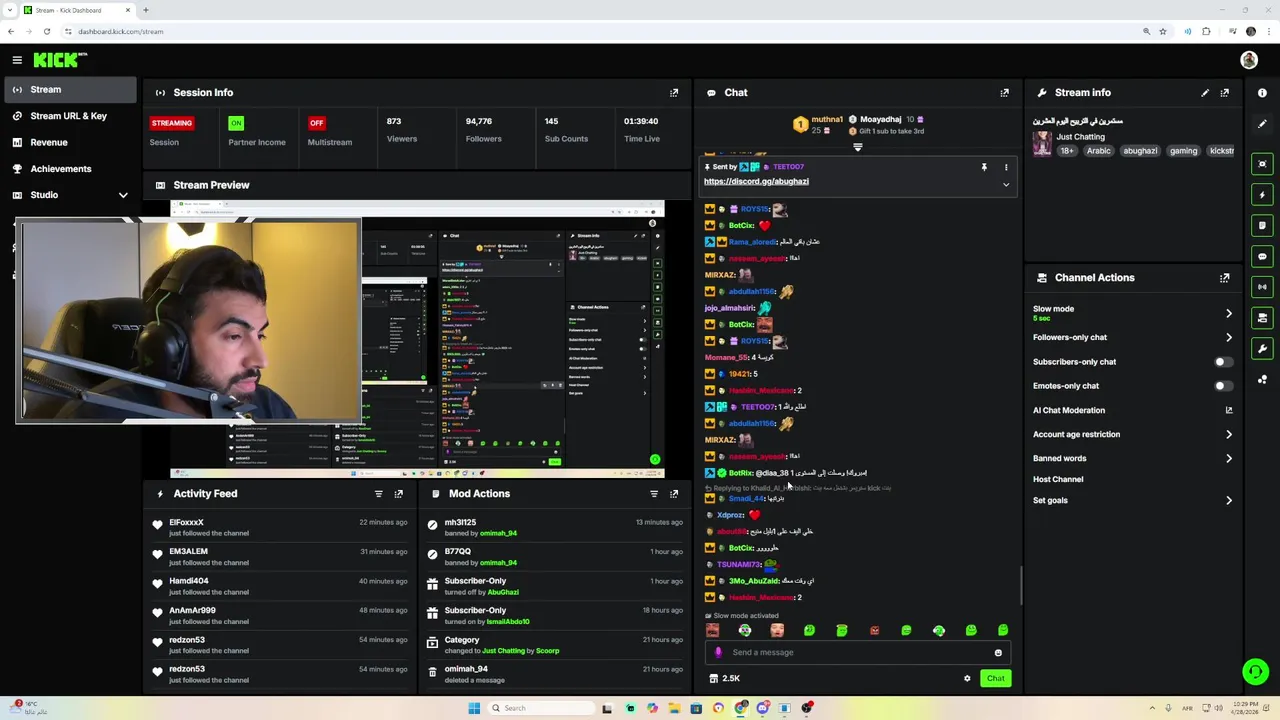1280x720 pixels.
Task: Click the chat scrollbar
Action: click(x=1020, y=585)
